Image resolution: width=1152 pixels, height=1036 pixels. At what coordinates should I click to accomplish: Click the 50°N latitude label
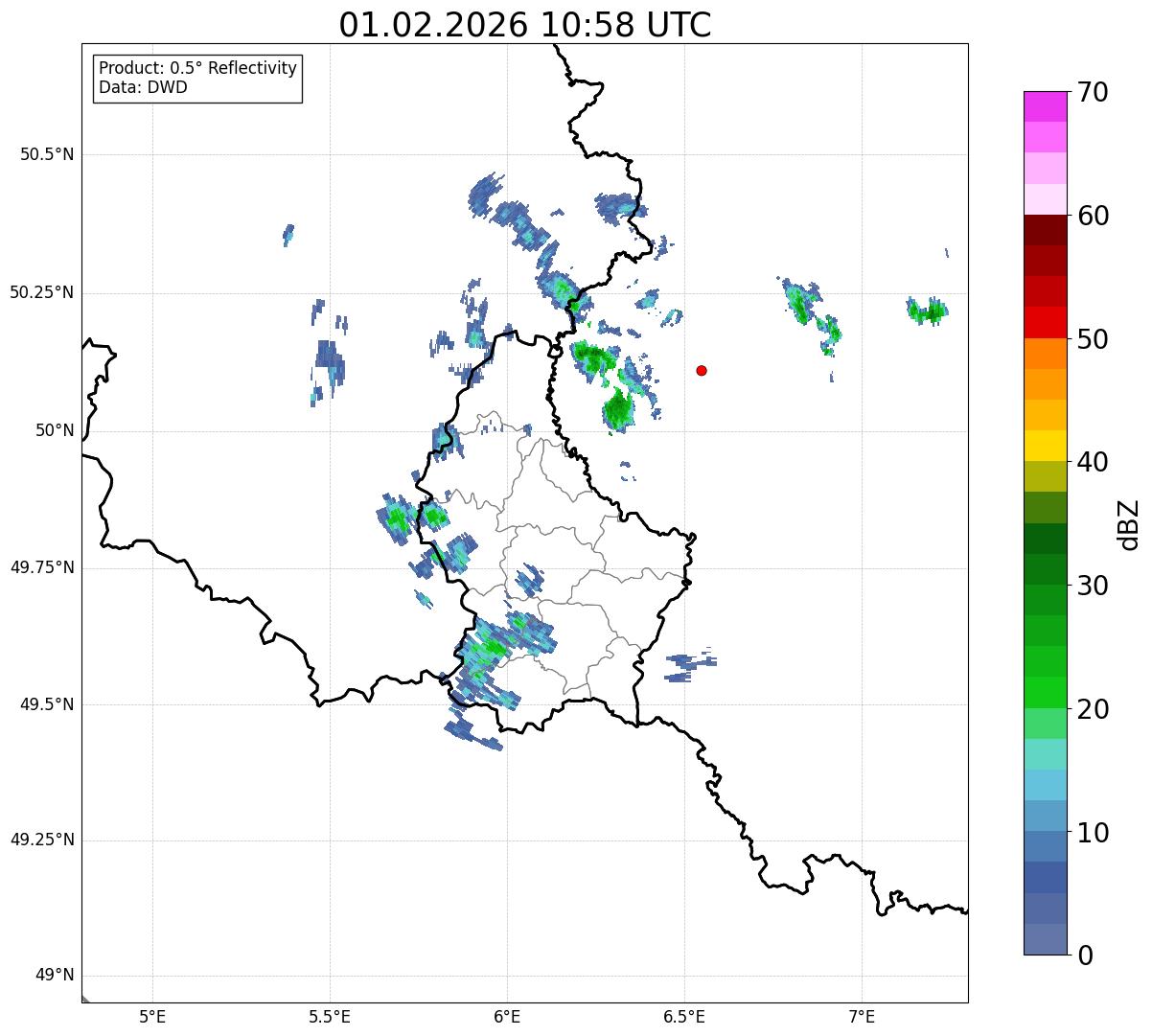point(55,430)
